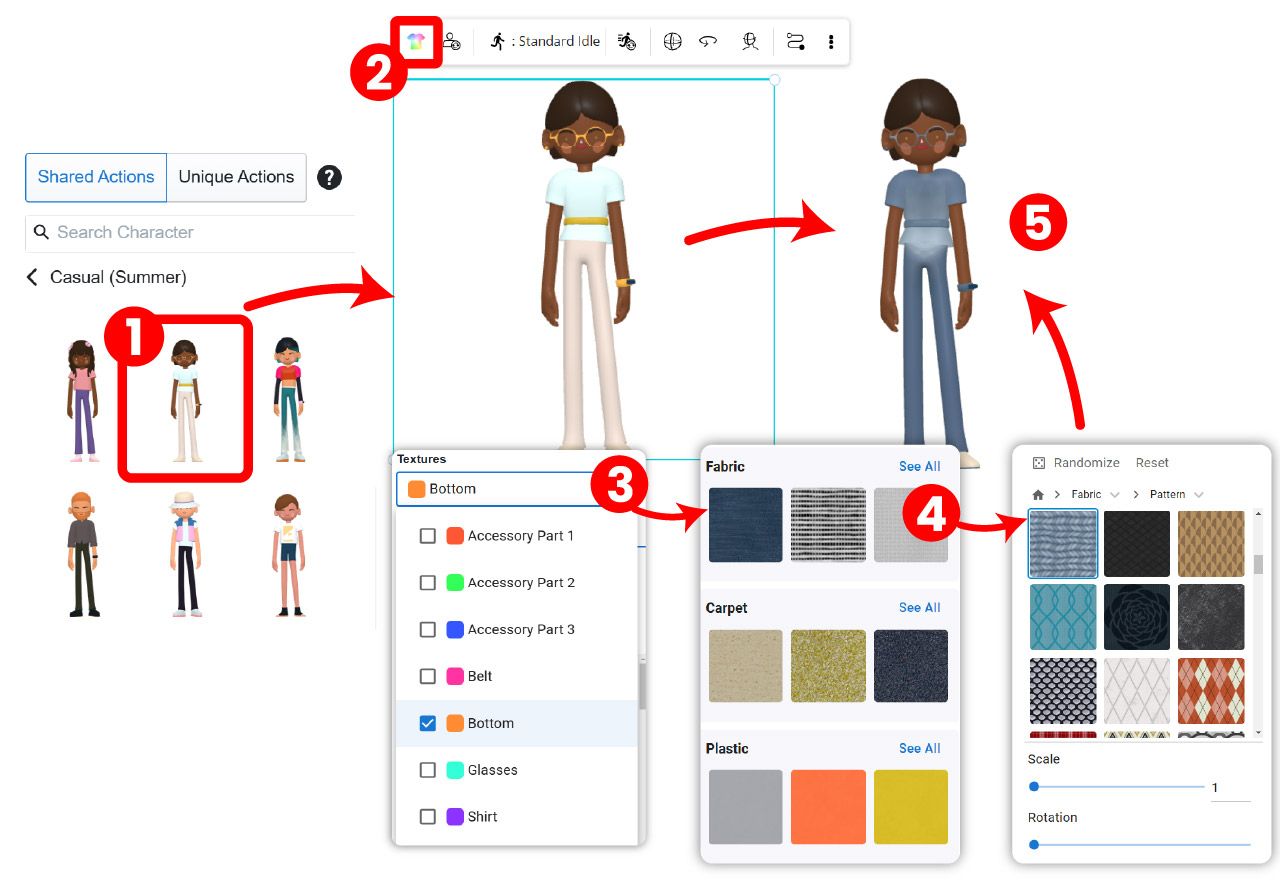
Task: Uncheck the Bottom checkbox
Action: tap(428, 723)
